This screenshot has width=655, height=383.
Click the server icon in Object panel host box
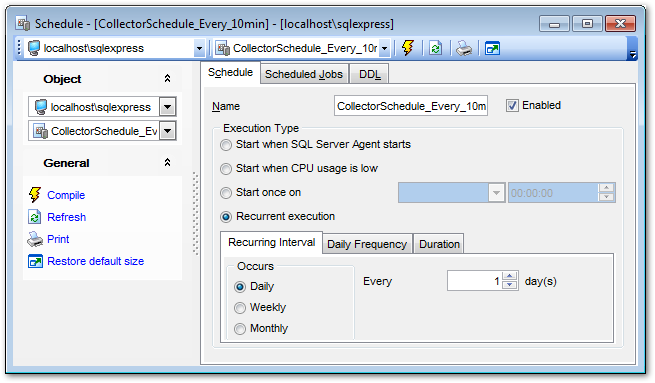point(41,107)
